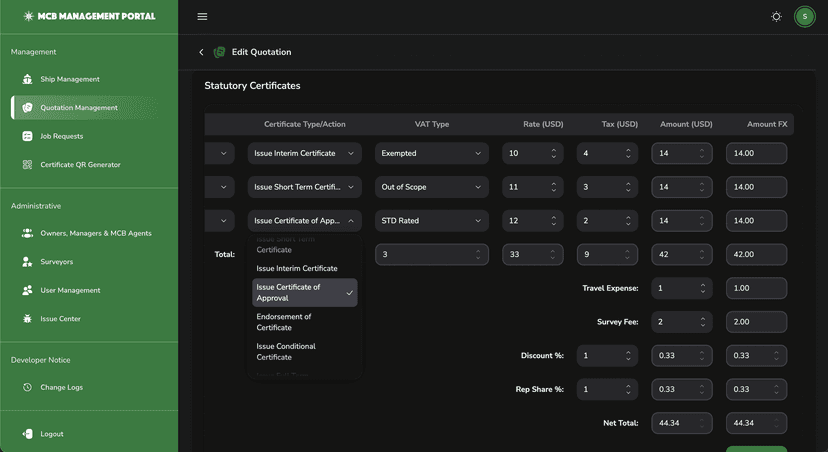
Task: Click the Quotation Management sidebar icon
Action: pos(27,108)
